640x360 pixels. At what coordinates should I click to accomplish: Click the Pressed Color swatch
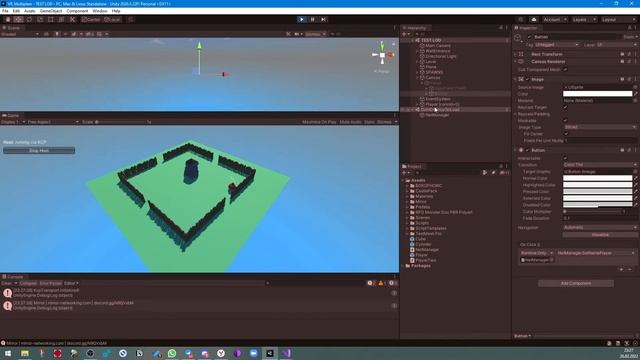(x=598, y=192)
